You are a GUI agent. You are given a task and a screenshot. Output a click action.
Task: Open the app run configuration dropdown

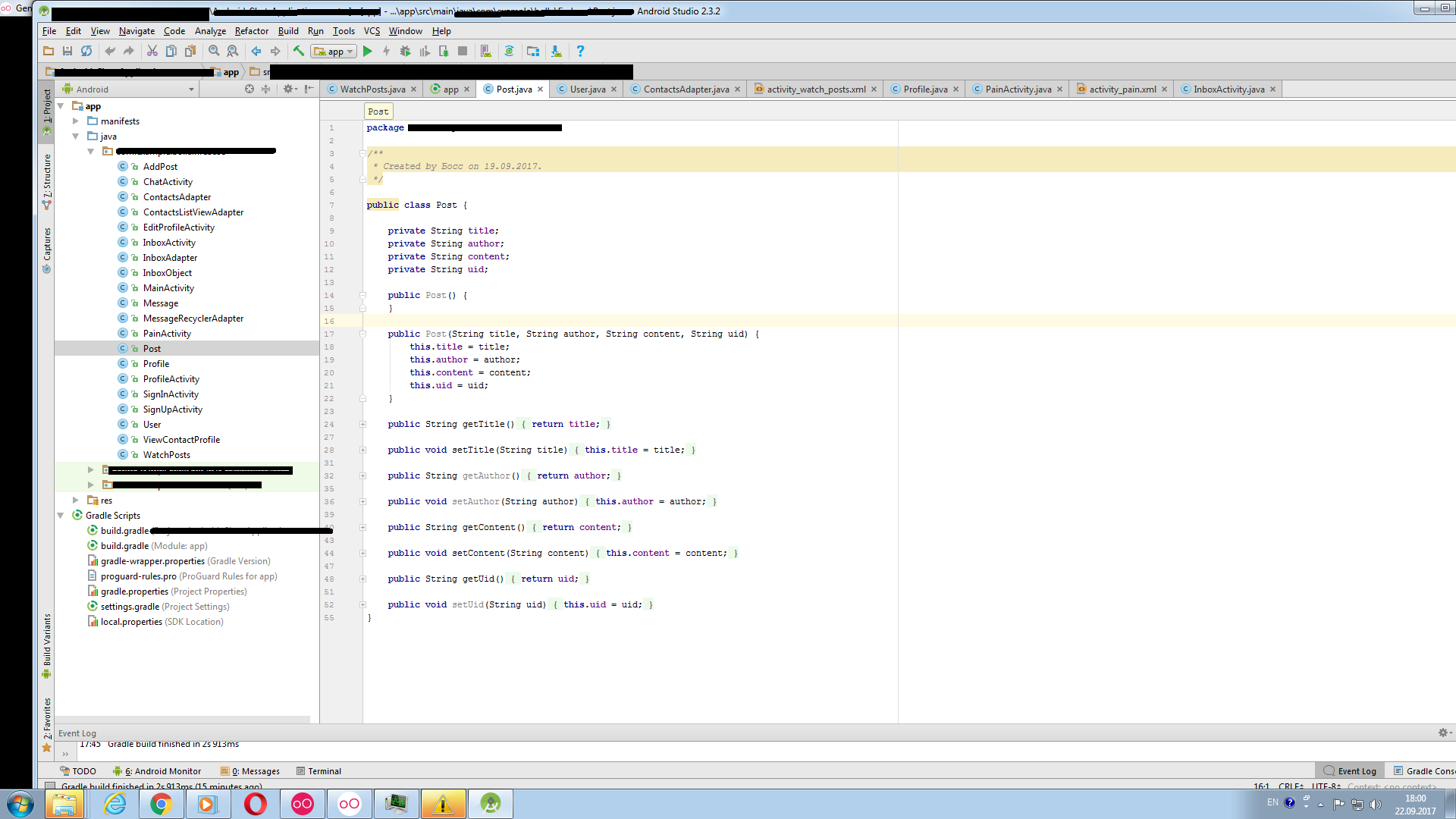click(x=334, y=51)
